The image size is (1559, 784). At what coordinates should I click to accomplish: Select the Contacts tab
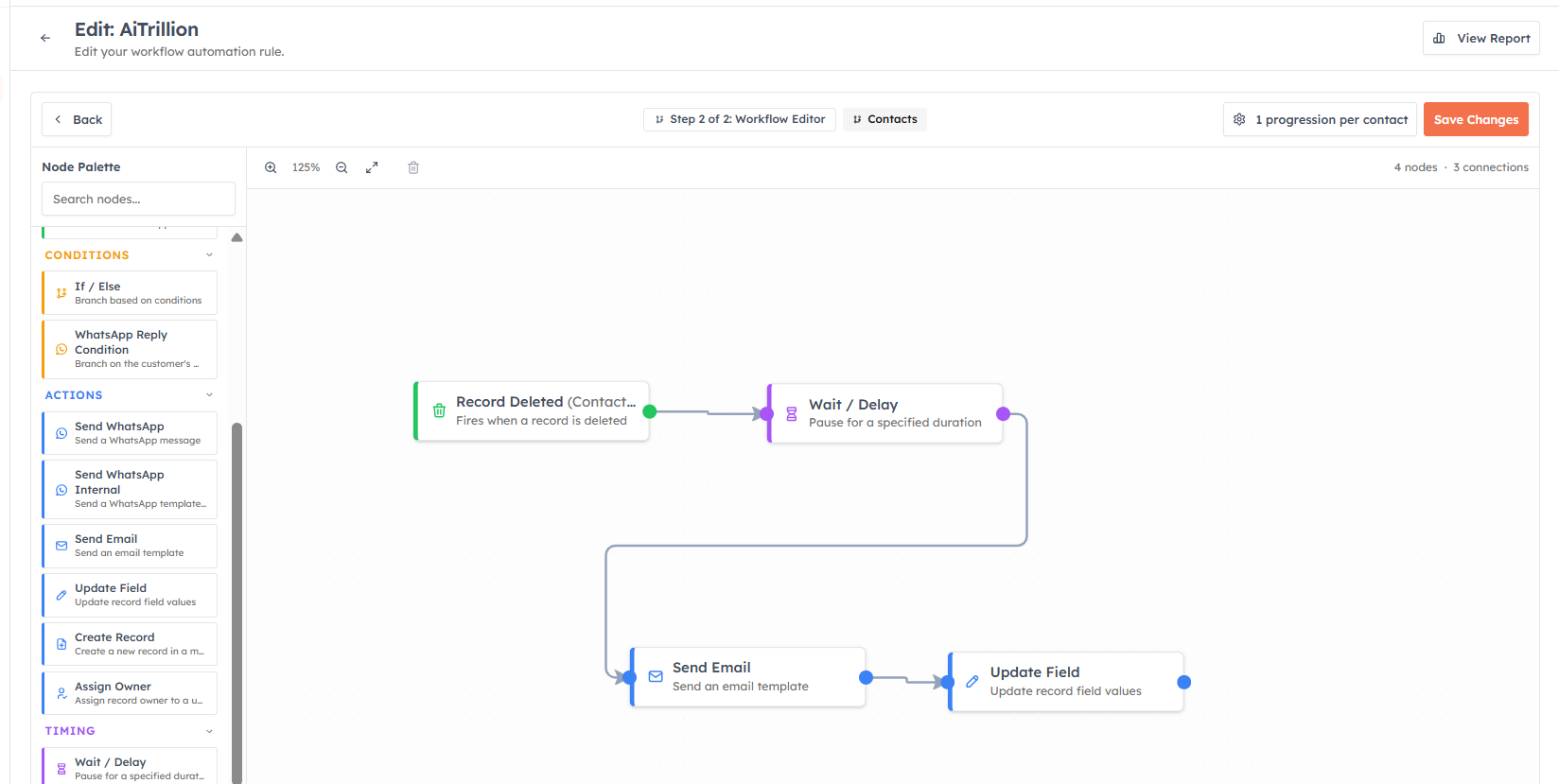[x=885, y=119]
